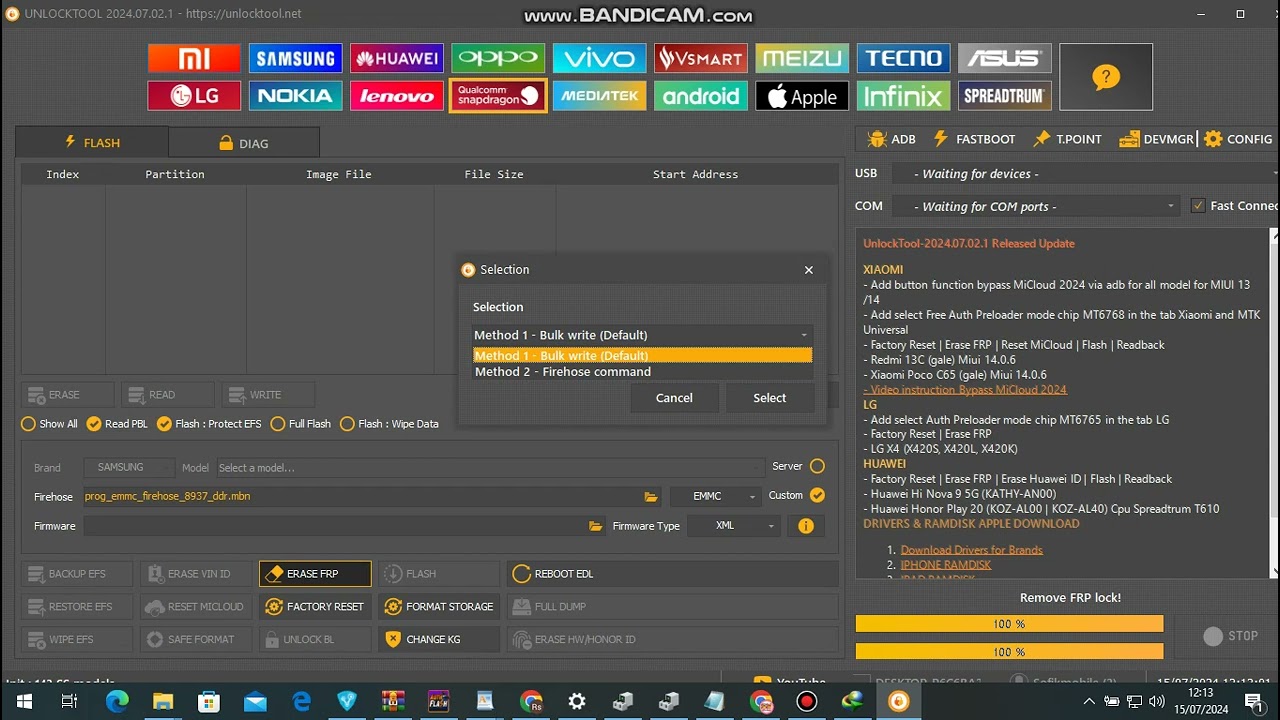Open the USB devices dropdown
1280x720 pixels.
[1085, 174]
